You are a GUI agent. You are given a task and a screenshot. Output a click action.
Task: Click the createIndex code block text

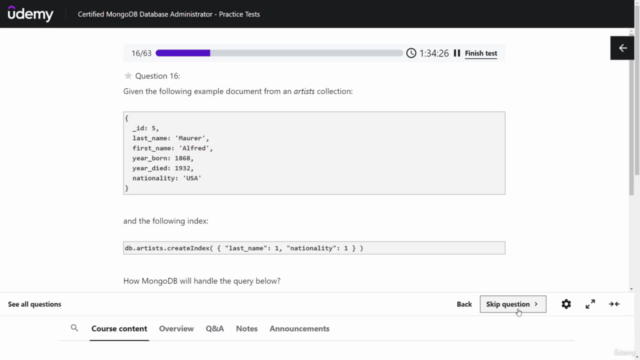244,248
